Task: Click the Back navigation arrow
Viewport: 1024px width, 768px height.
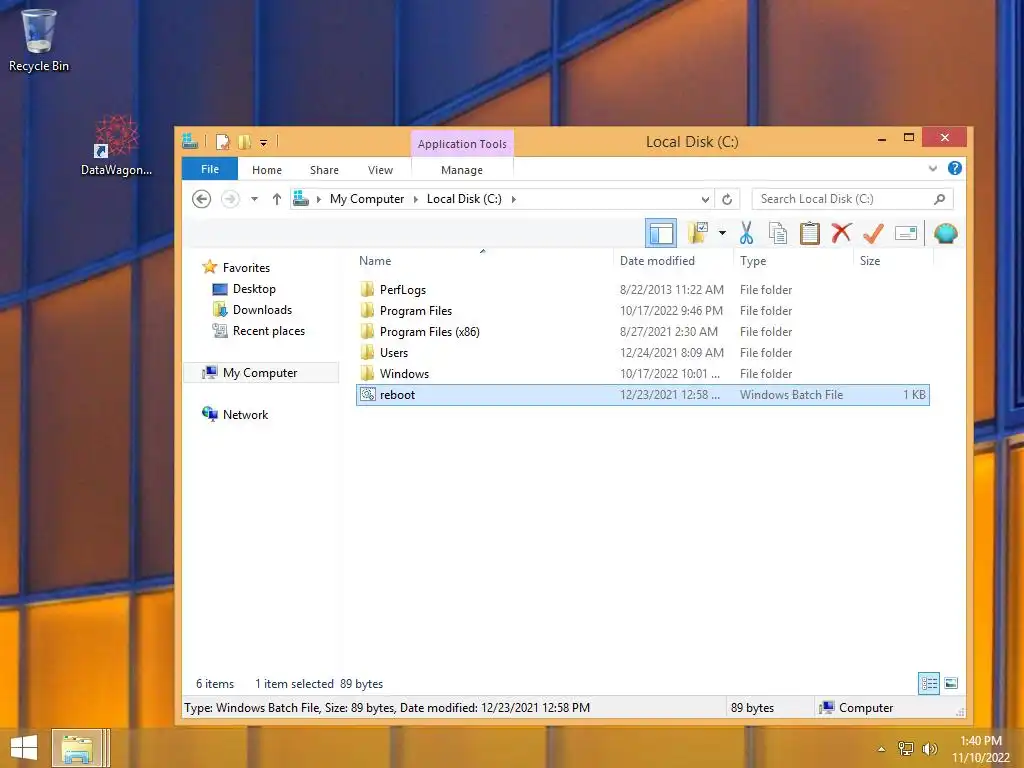Action: [201, 199]
